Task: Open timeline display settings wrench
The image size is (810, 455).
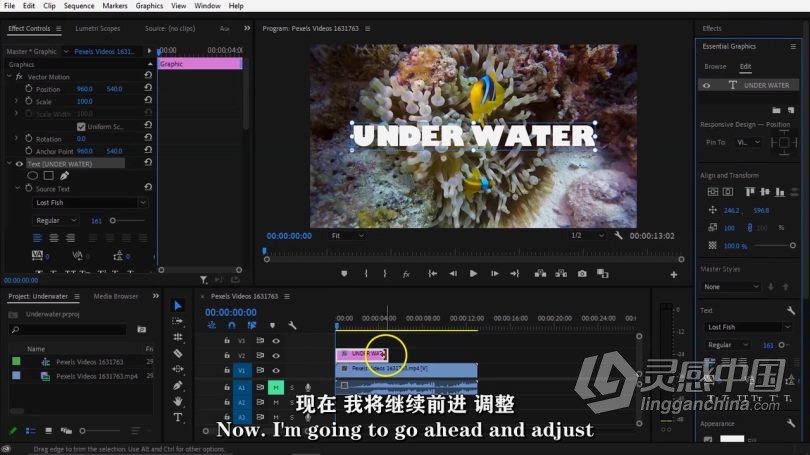Action: click(x=292, y=325)
